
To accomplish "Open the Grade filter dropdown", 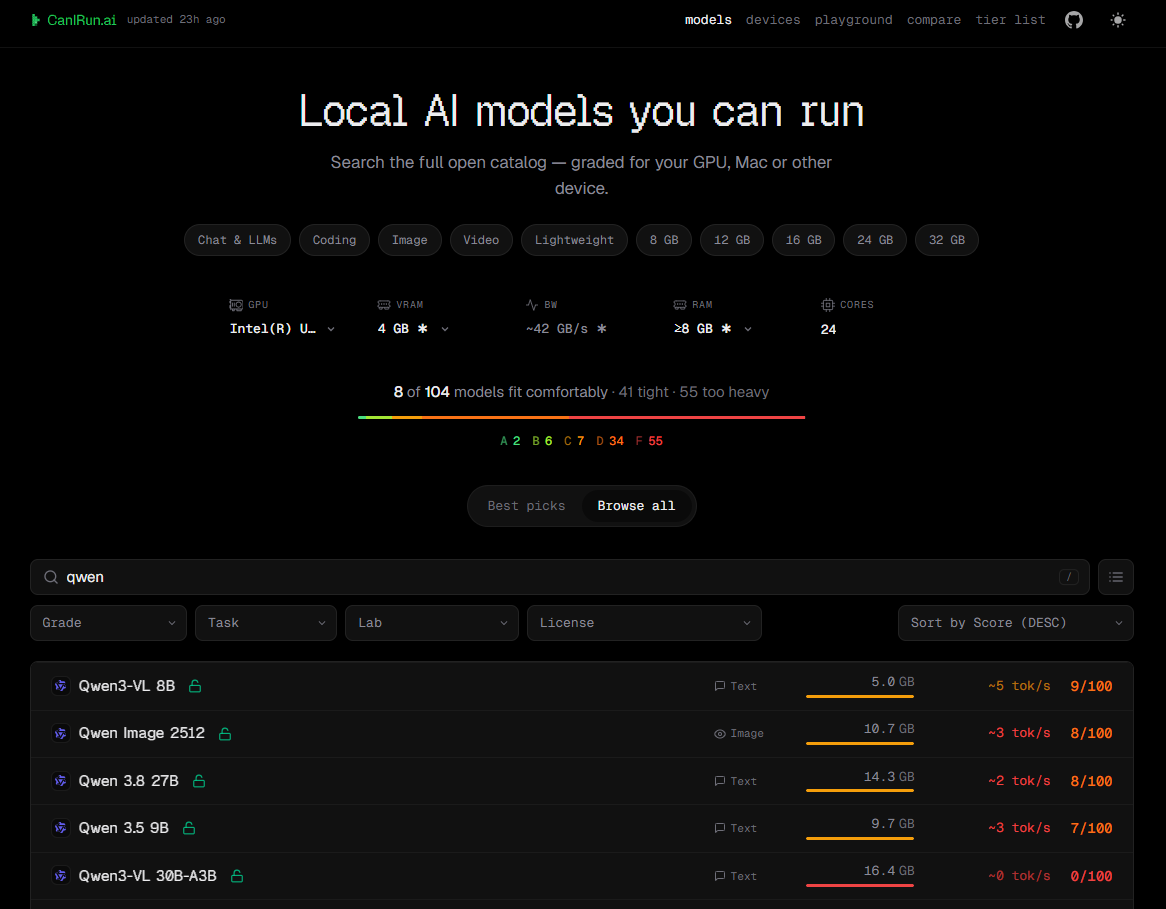I will click(x=109, y=623).
